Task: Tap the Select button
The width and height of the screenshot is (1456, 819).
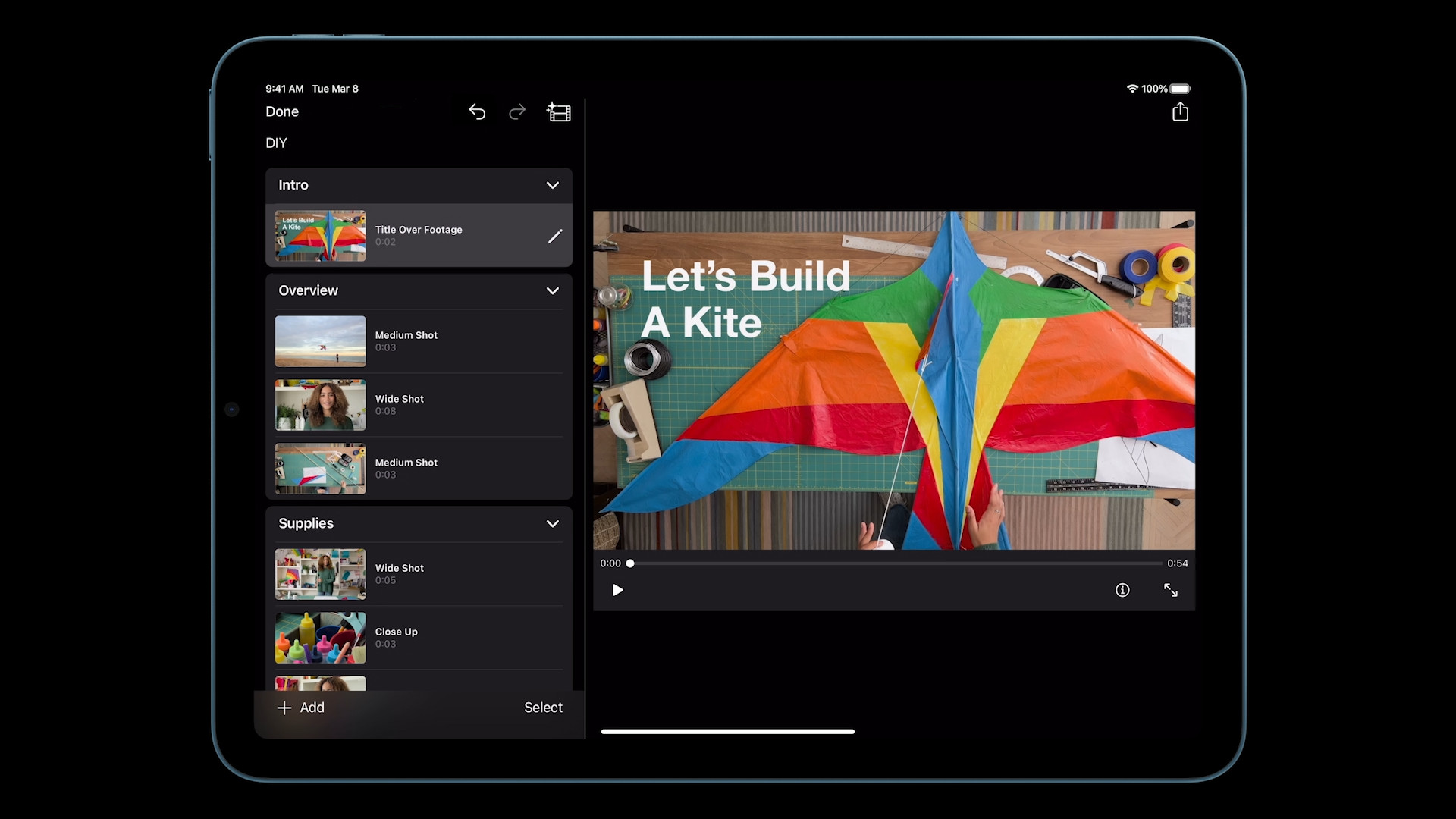Action: coord(543,708)
